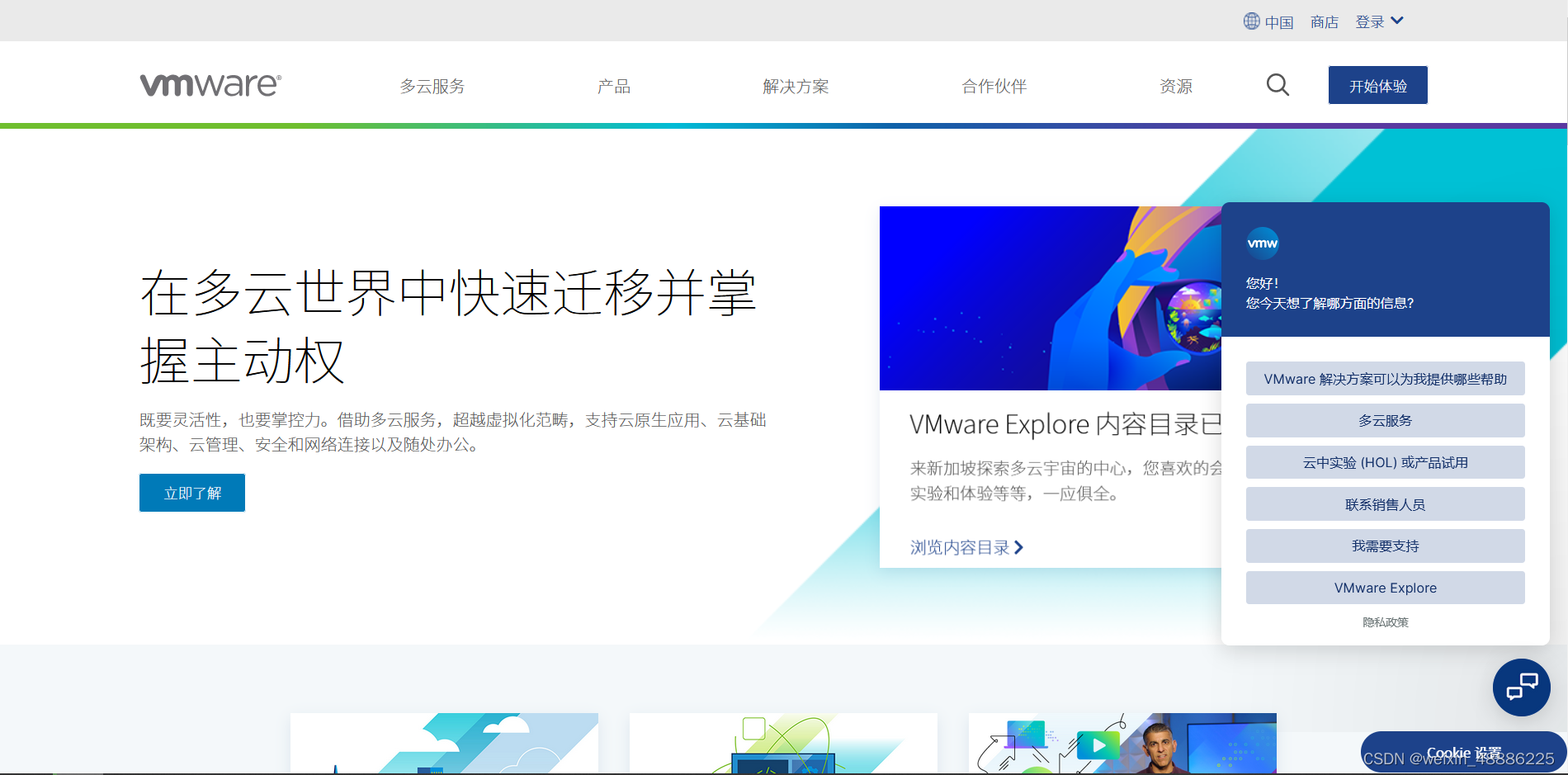Screen dimensions: 1568x775
Task: Open the 资源 navigation menu
Action: 1176,86
